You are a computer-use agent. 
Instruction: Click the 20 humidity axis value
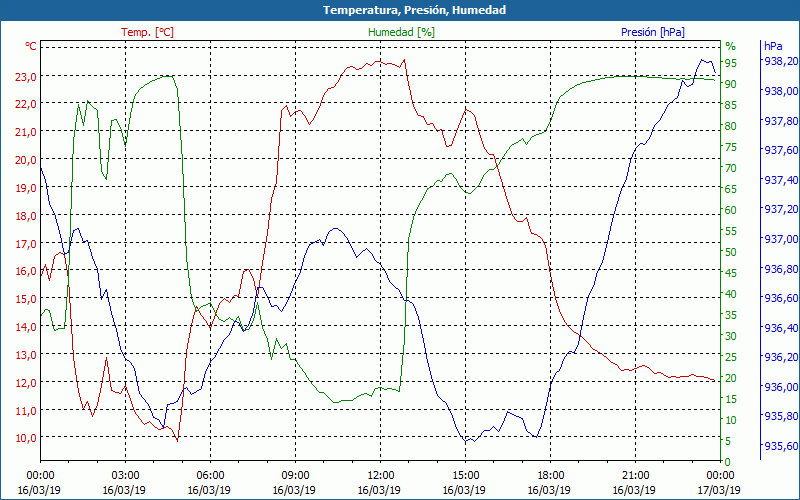click(731, 378)
